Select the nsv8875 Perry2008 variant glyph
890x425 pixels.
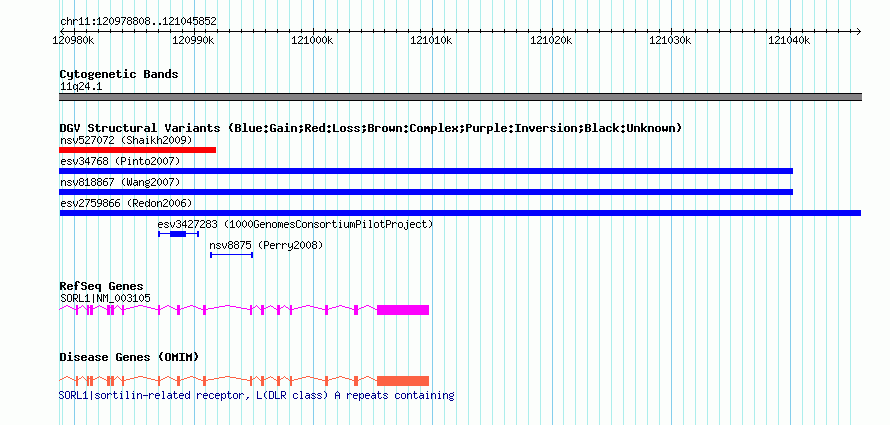[x=232, y=255]
